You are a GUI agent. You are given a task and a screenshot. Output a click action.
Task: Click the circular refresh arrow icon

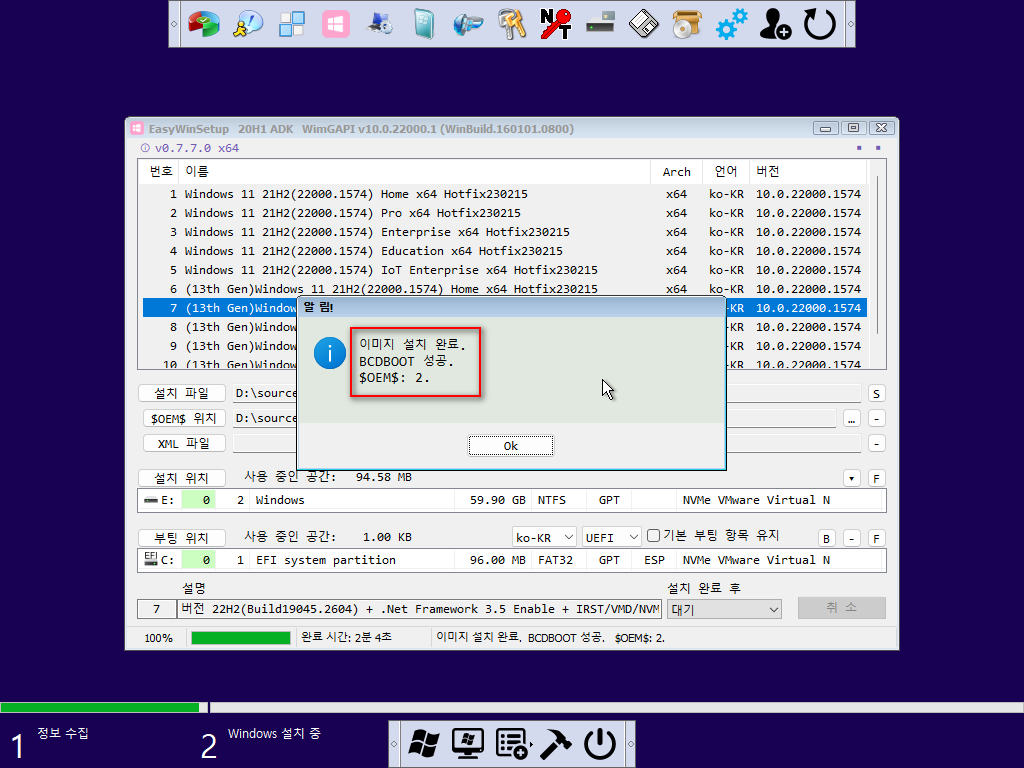click(x=819, y=24)
